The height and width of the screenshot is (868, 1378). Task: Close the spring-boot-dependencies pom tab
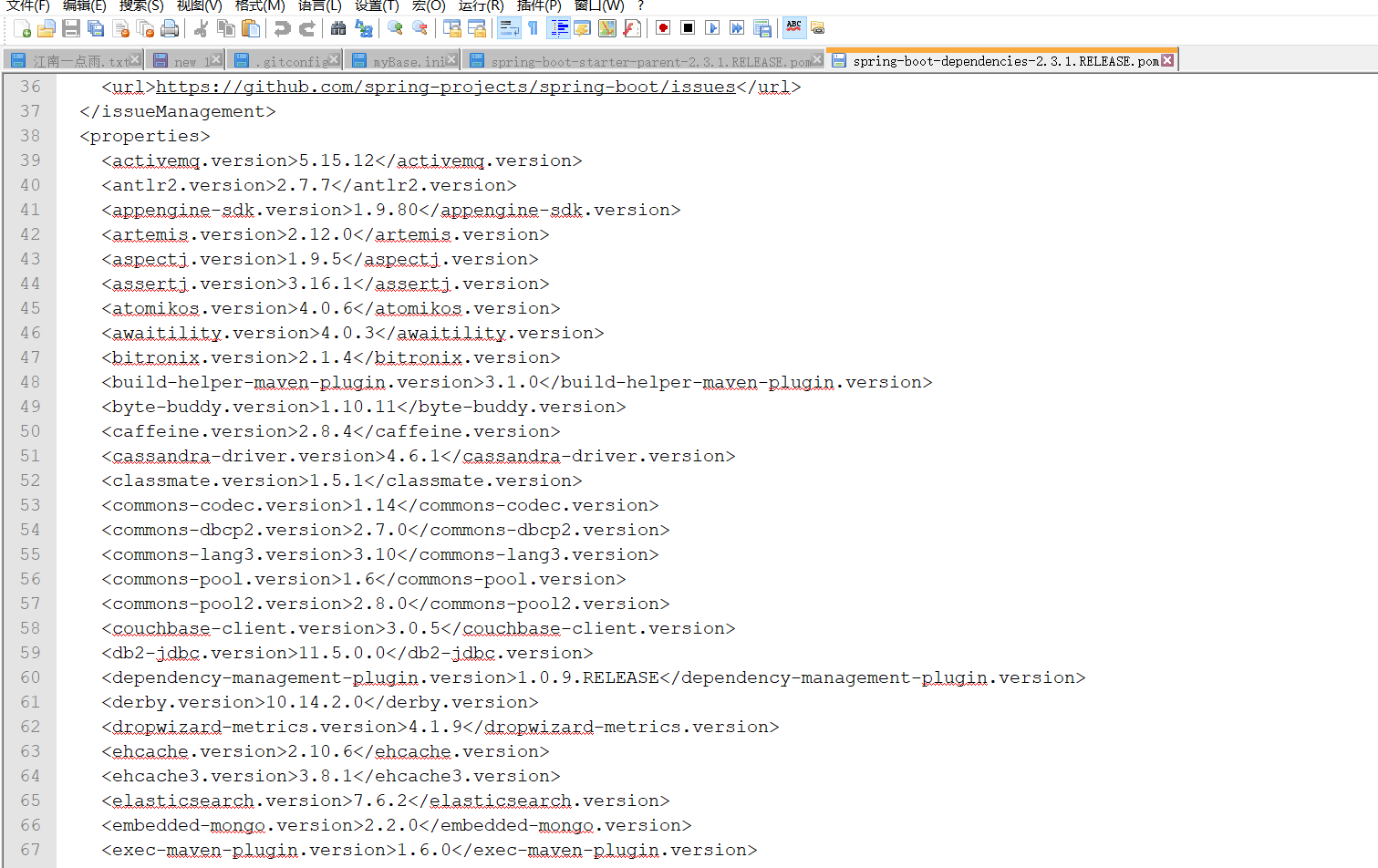[x=1167, y=60]
